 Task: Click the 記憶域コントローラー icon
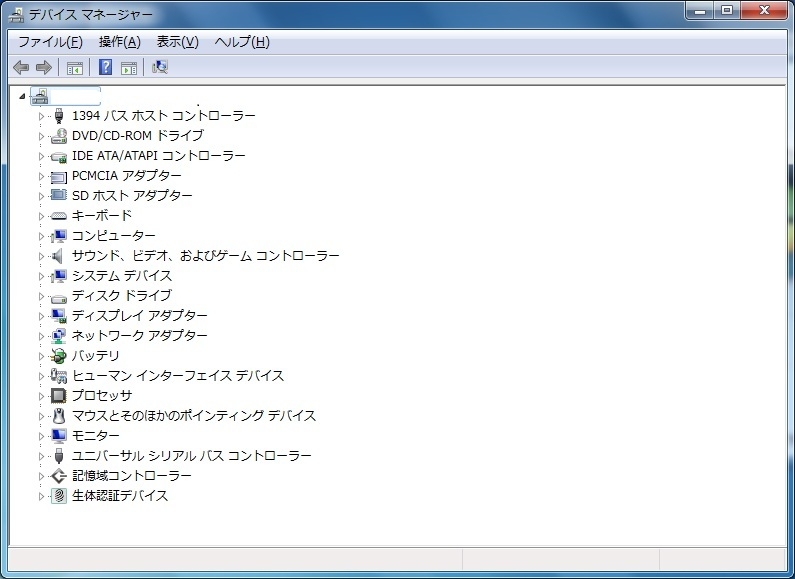(x=59, y=476)
